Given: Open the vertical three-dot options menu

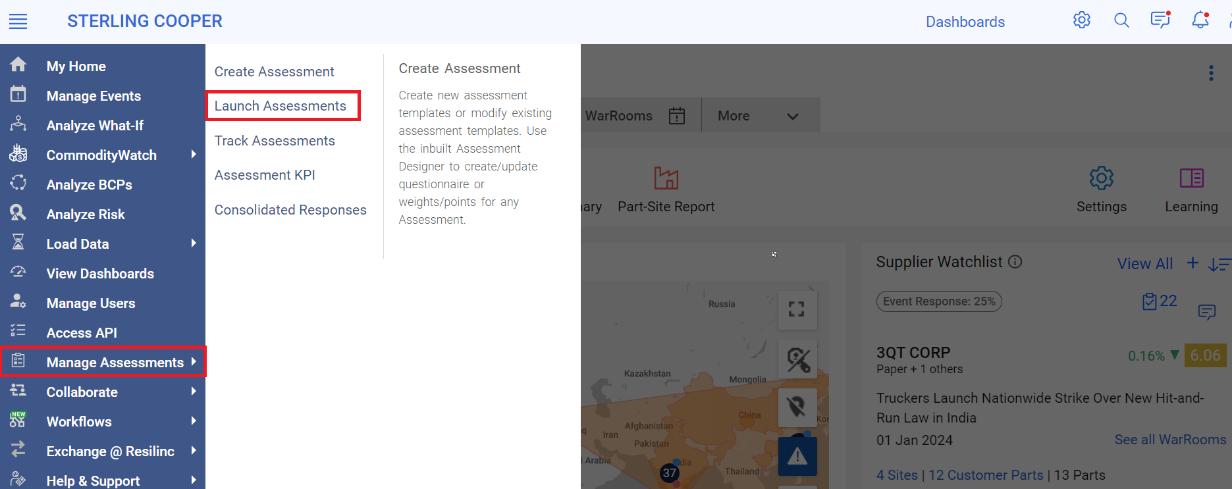Looking at the screenshot, I should (1211, 73).
